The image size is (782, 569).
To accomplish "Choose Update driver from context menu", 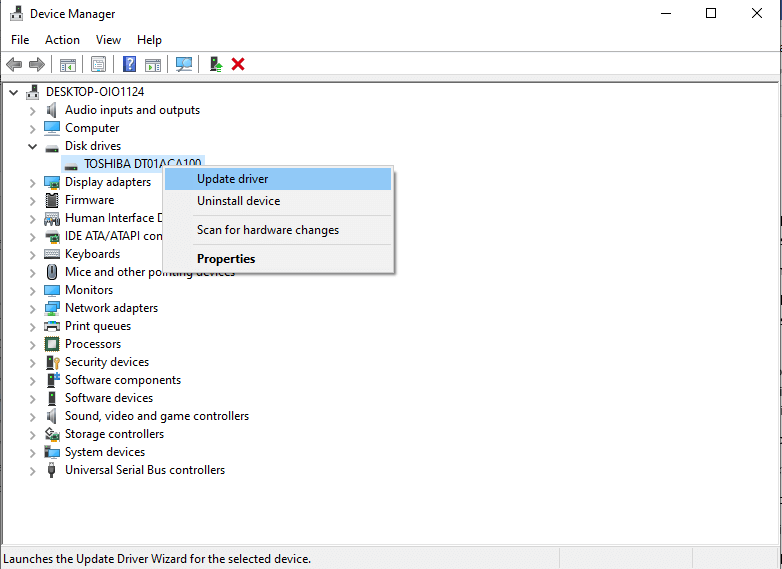I will coord(278,179).
